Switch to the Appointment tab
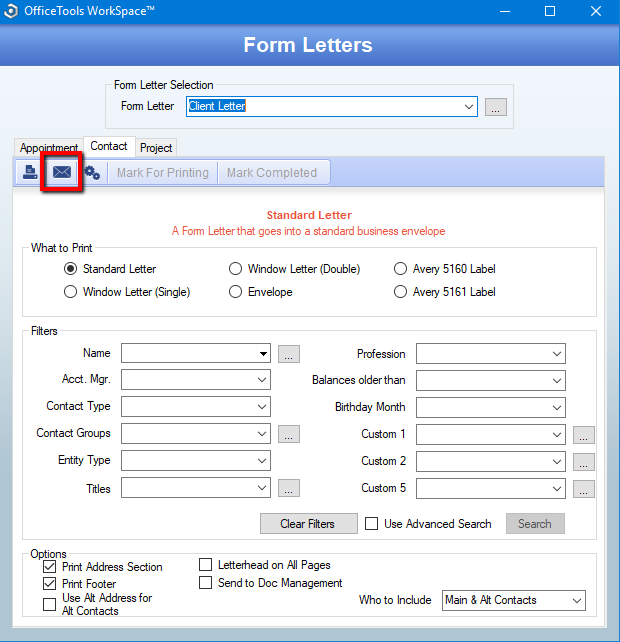Screen dimensions: 620x642 pyautogui.click(x=49, y=148)
